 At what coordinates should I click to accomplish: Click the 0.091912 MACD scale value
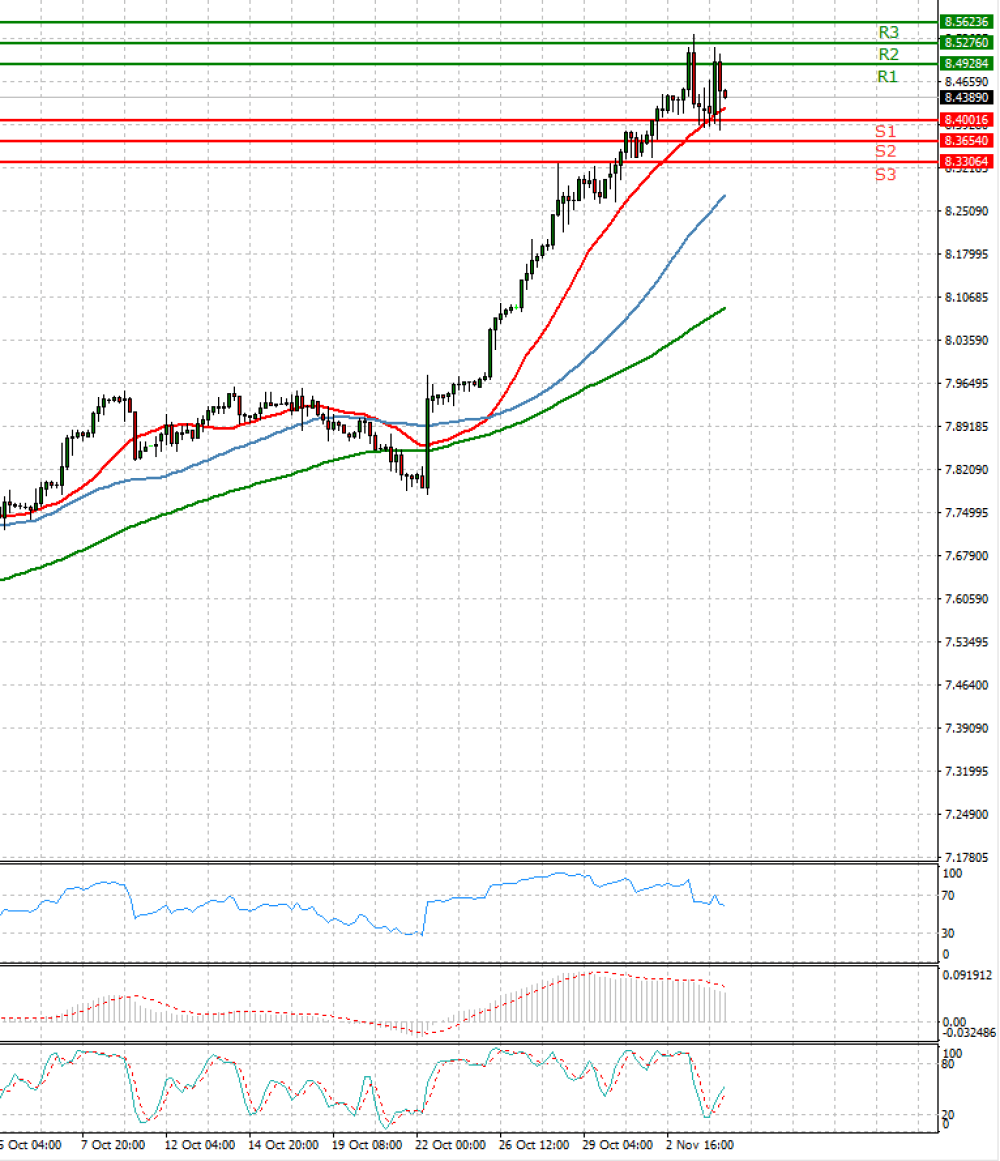pyautogui.click(x=967, y=974)
